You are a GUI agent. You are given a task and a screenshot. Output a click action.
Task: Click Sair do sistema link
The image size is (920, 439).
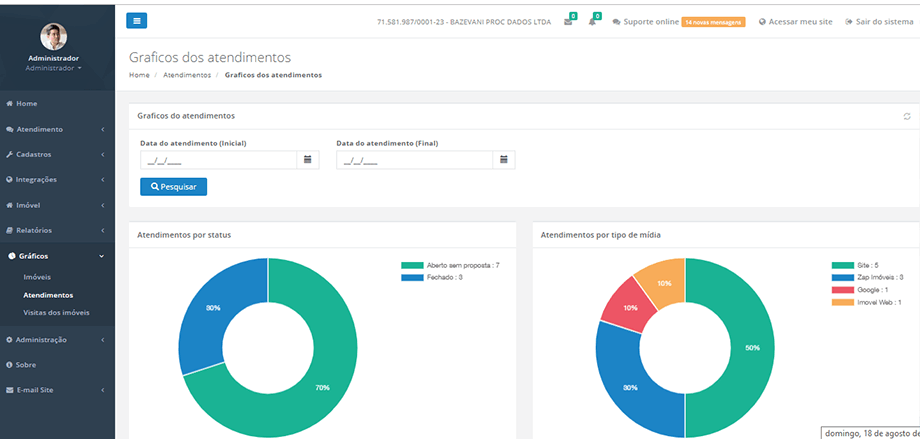(x=885, y=22)
